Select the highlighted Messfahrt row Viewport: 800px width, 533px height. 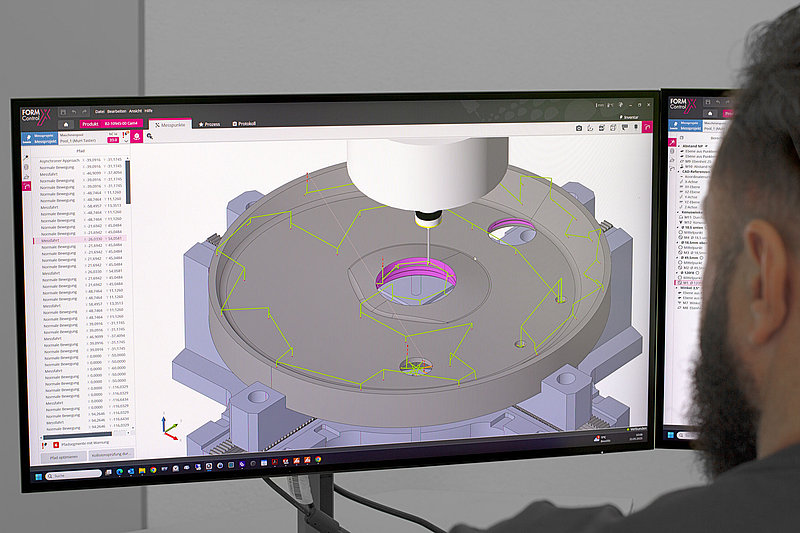coord(79,240)
